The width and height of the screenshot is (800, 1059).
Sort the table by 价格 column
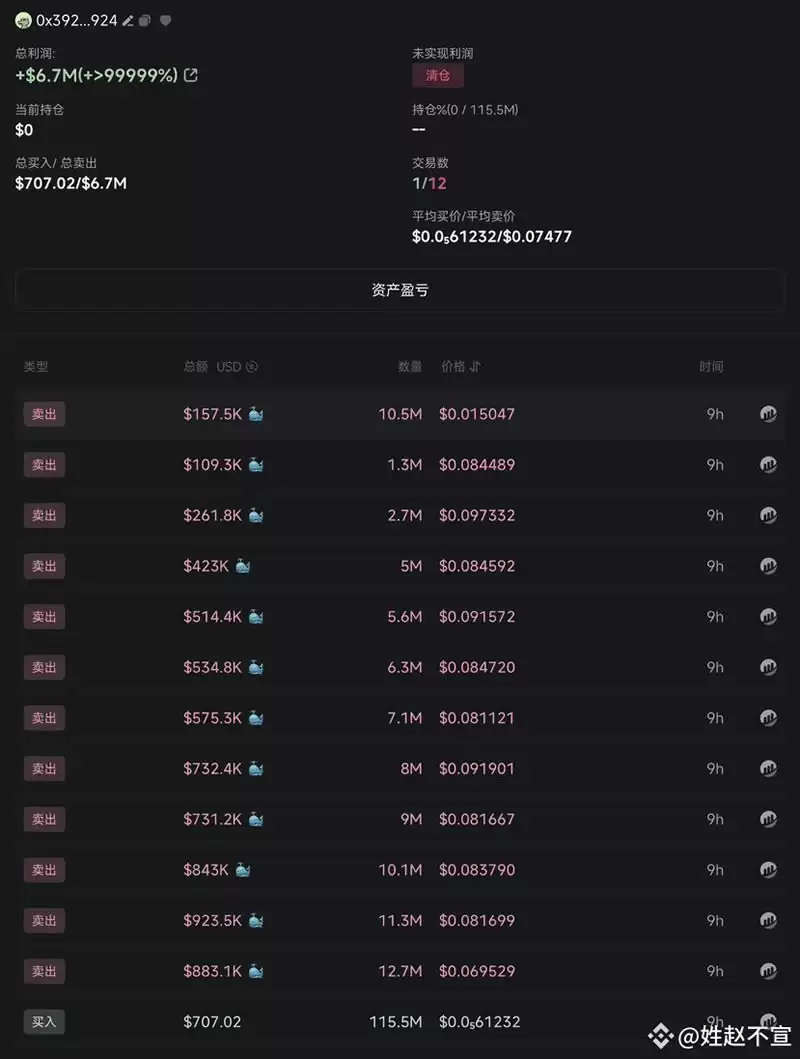460,366
